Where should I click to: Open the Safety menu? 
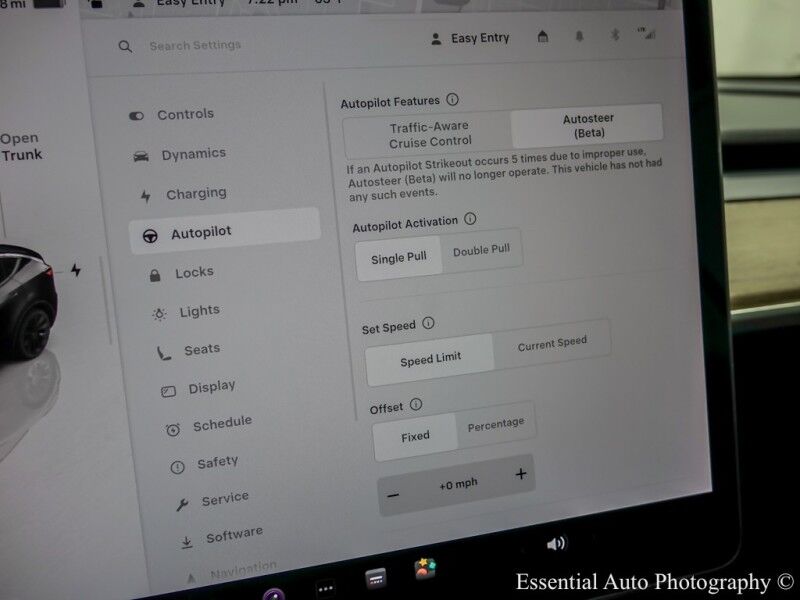205,464
